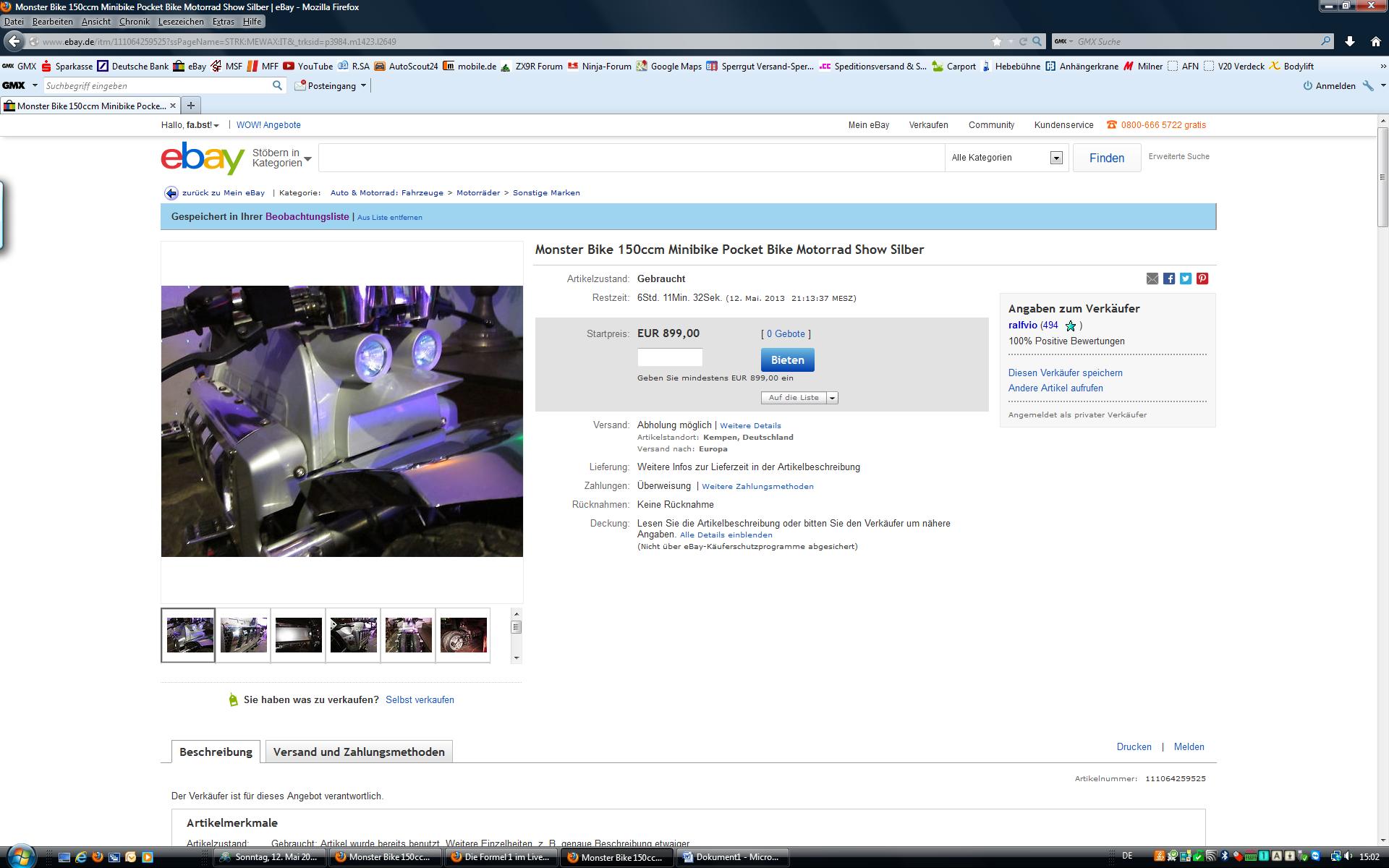Share listing on Pinterest icon
This screenshot has height=868, width=1389.
coord(1202,278)
